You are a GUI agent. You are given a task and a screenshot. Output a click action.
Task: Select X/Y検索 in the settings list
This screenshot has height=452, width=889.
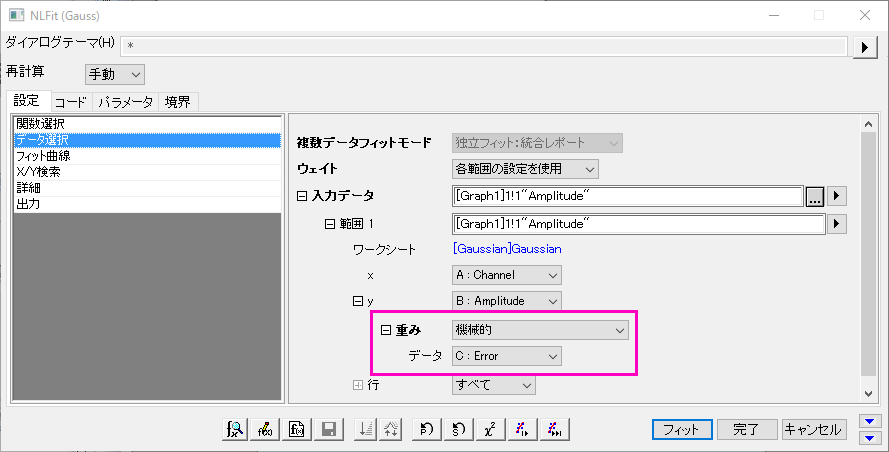[x=147, y=172]
